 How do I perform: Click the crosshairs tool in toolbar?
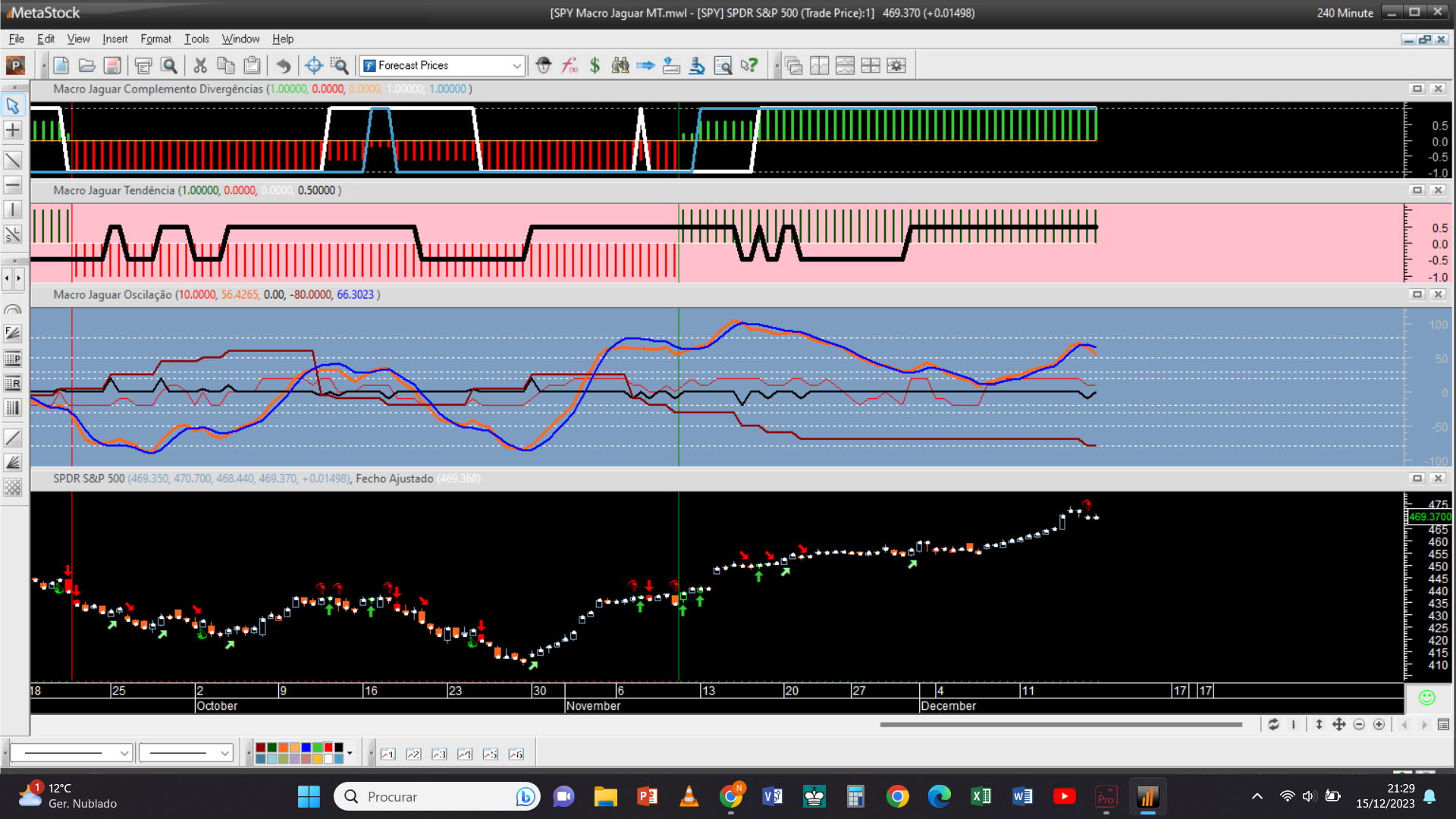[313, 66]
